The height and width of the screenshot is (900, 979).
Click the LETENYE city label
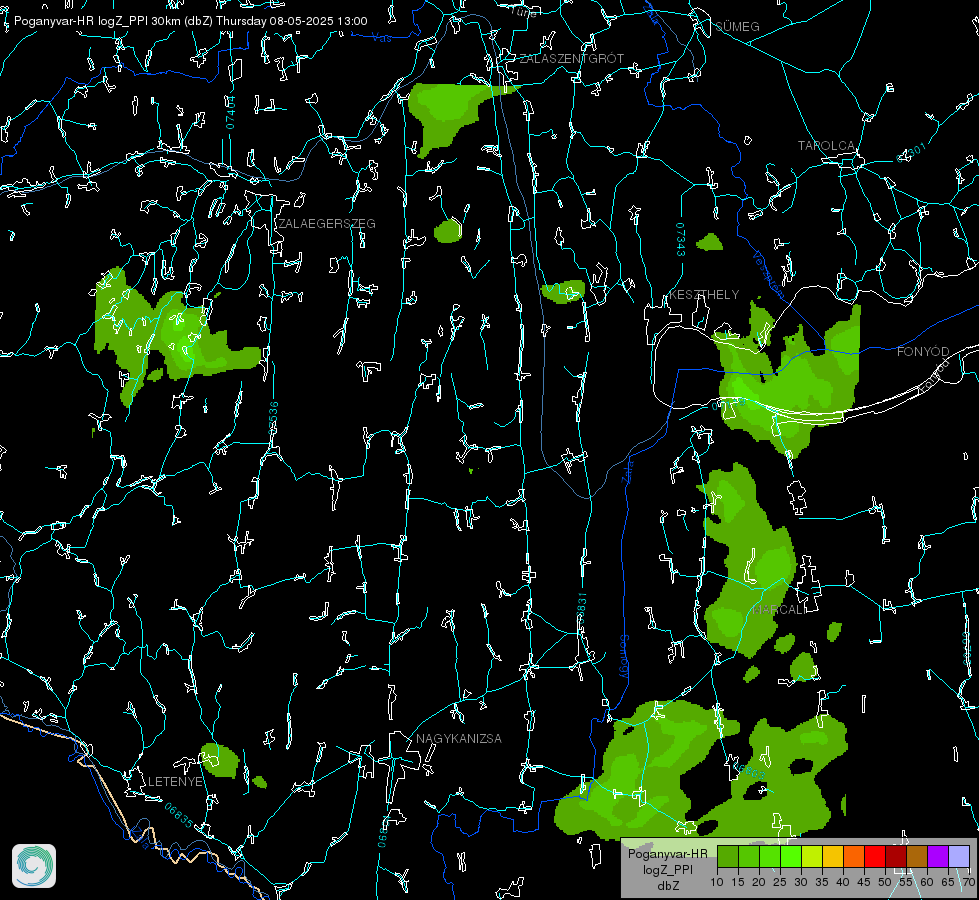(175, 781)
